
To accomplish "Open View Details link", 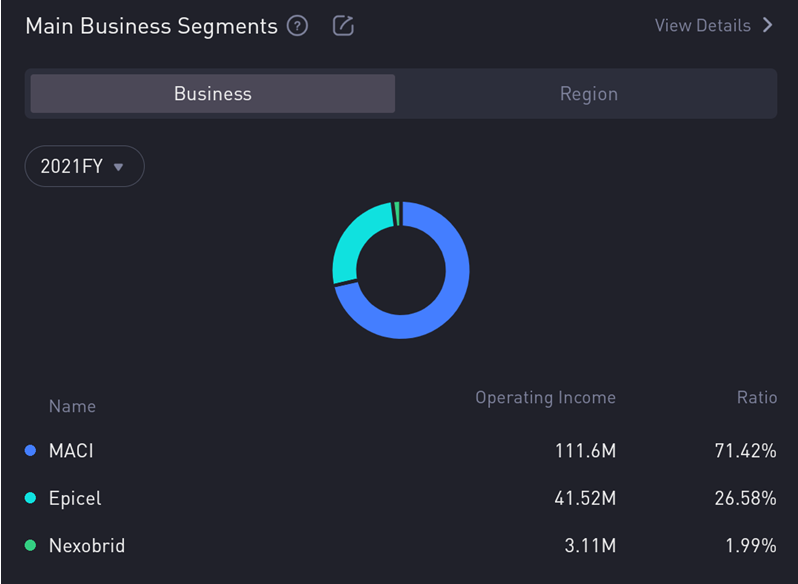I will coord(702,25).
